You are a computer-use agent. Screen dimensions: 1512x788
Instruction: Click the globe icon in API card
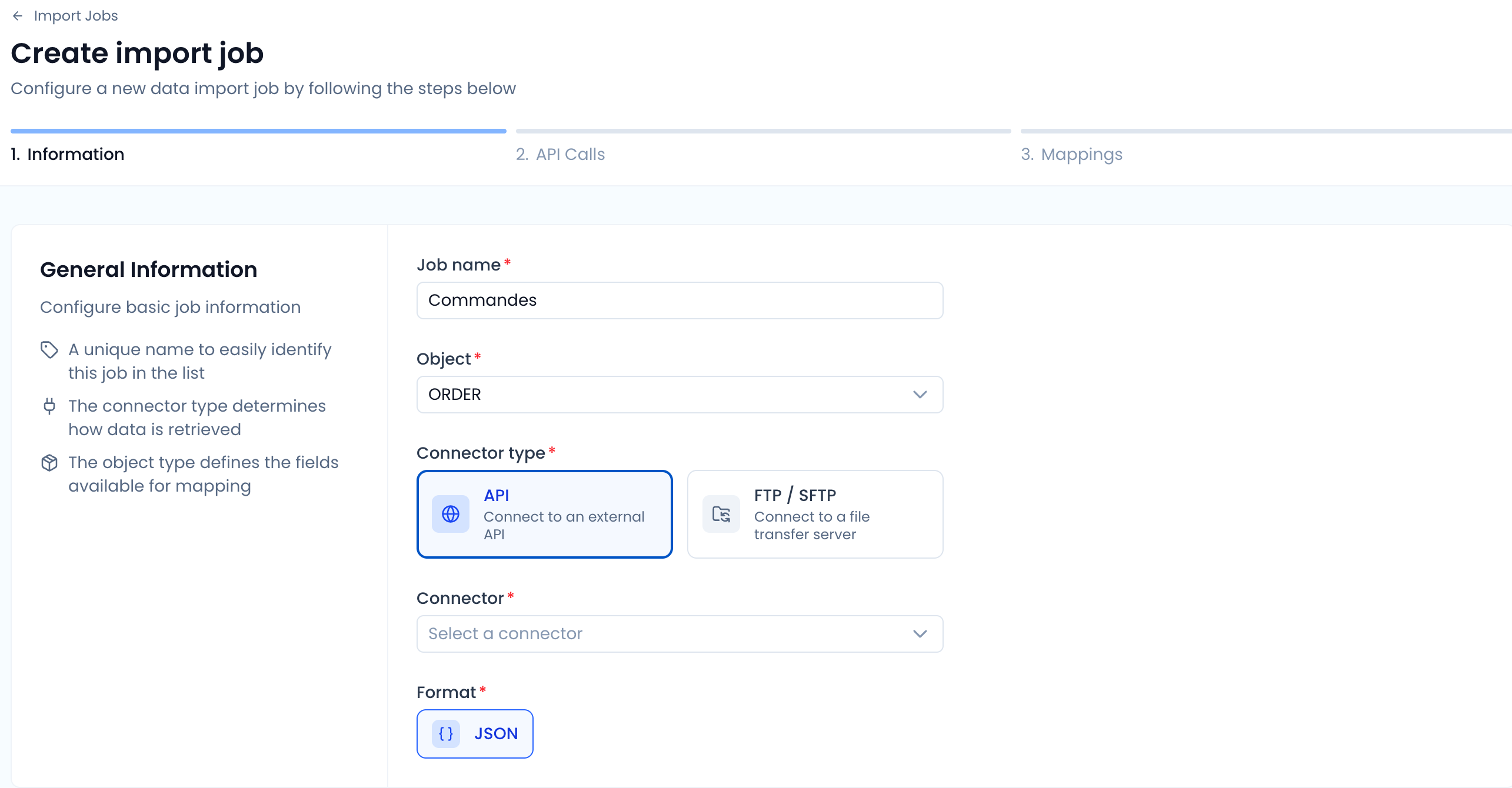450,514
